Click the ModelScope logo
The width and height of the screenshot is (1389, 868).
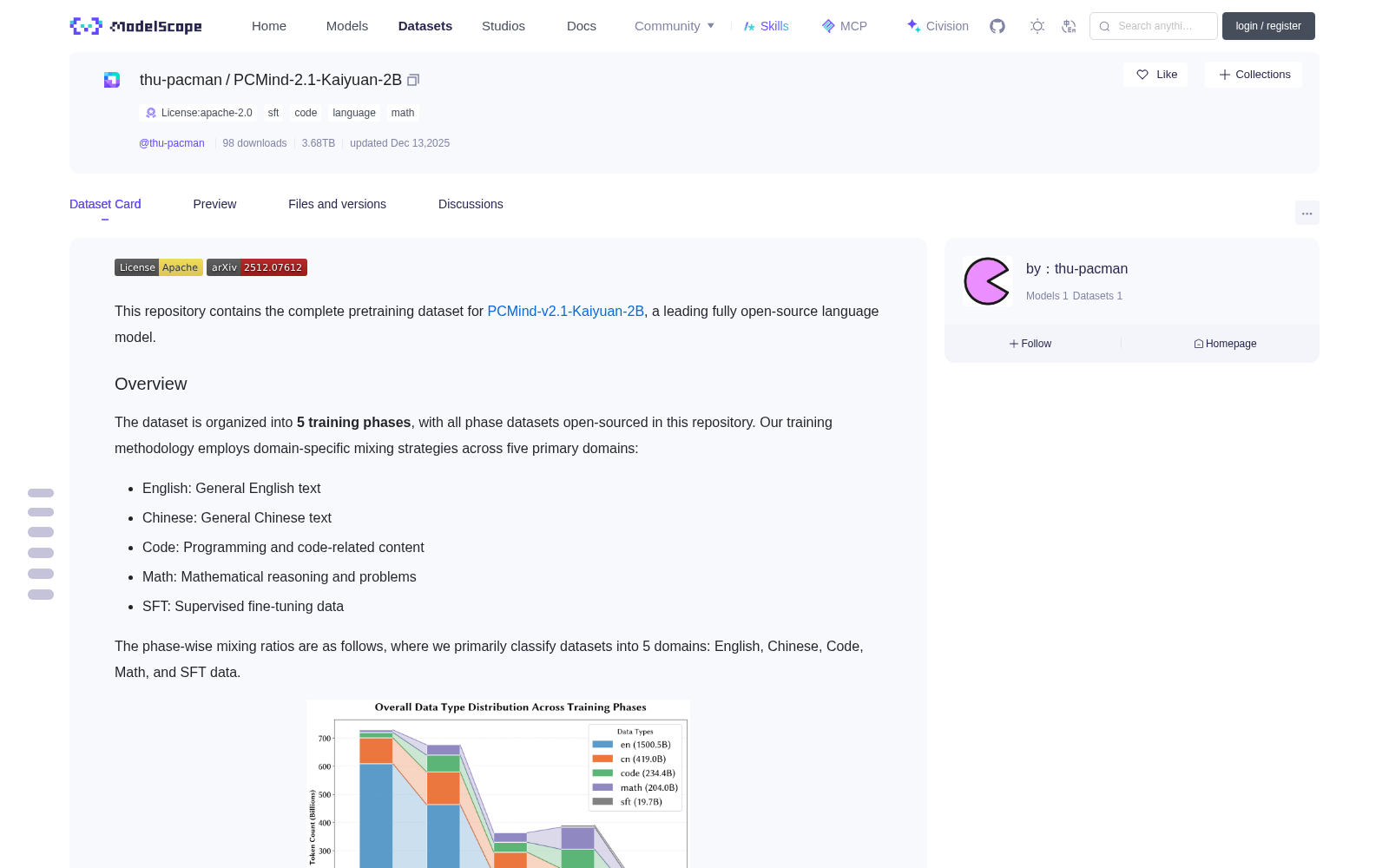coord(136,26)
